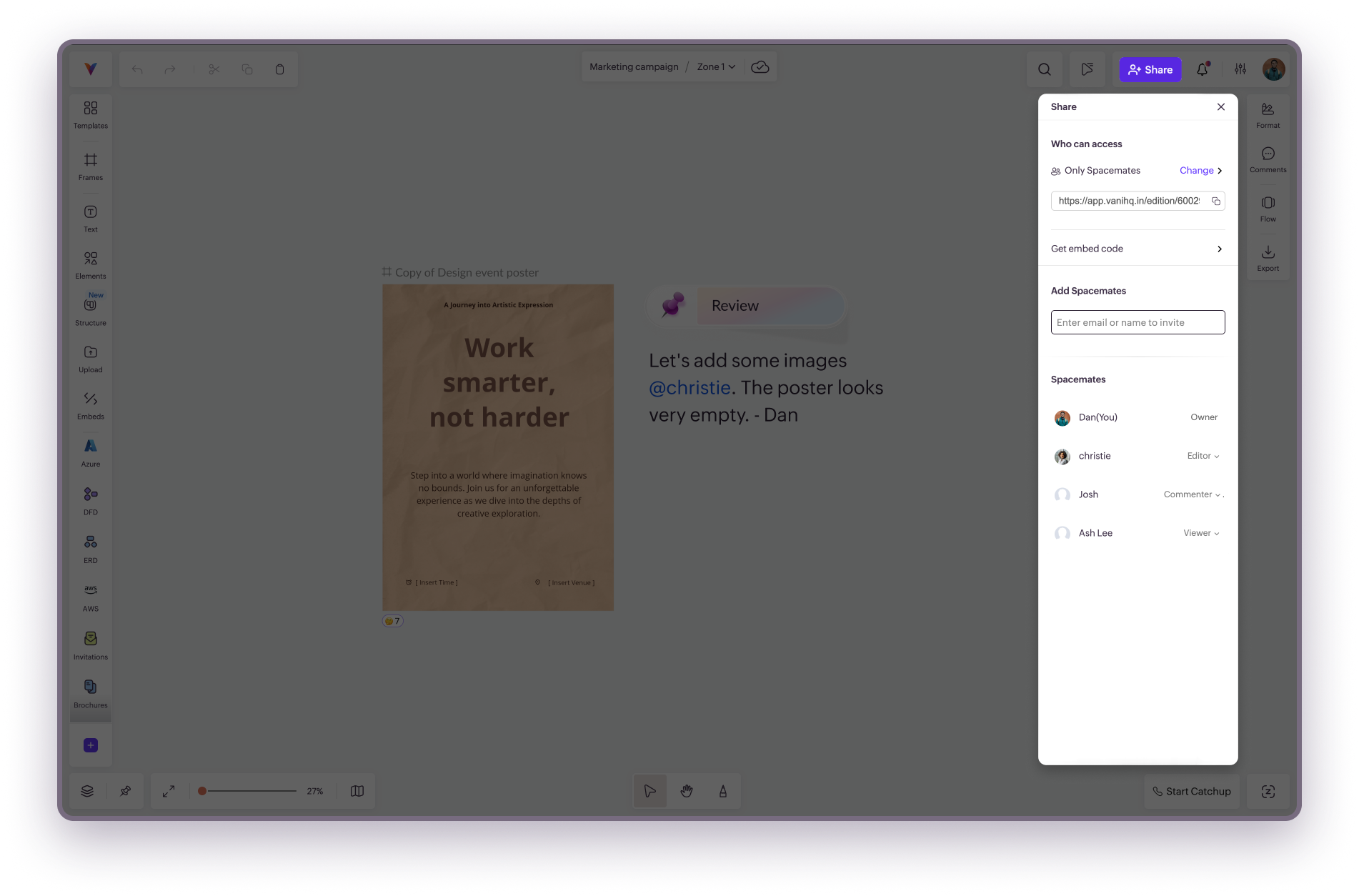Screen dimensions: 1359x896
Task: Open the Elements library
Action: tap(91, 264)
